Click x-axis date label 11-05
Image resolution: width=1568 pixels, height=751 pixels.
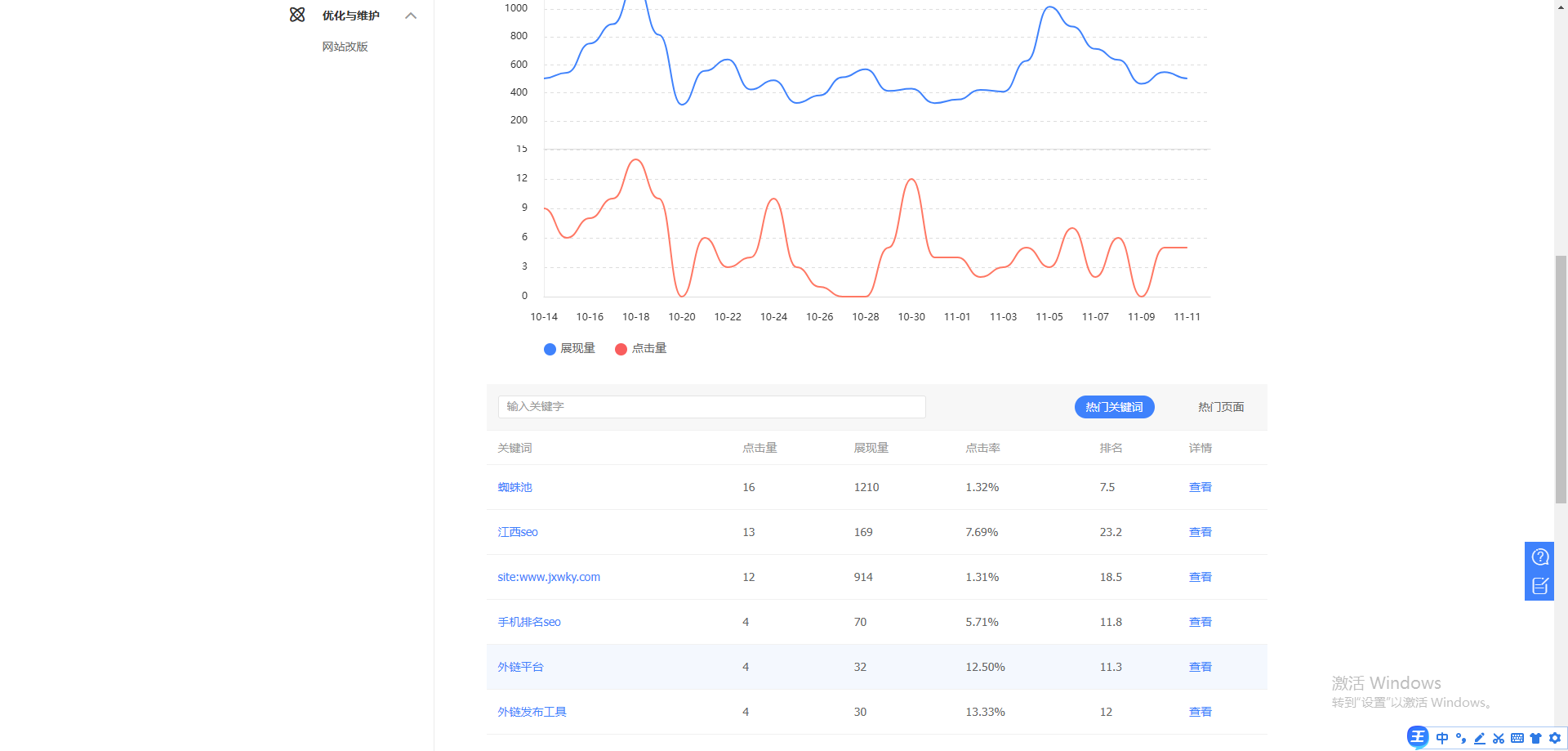pyautogui.click(x=1049, y=317)
